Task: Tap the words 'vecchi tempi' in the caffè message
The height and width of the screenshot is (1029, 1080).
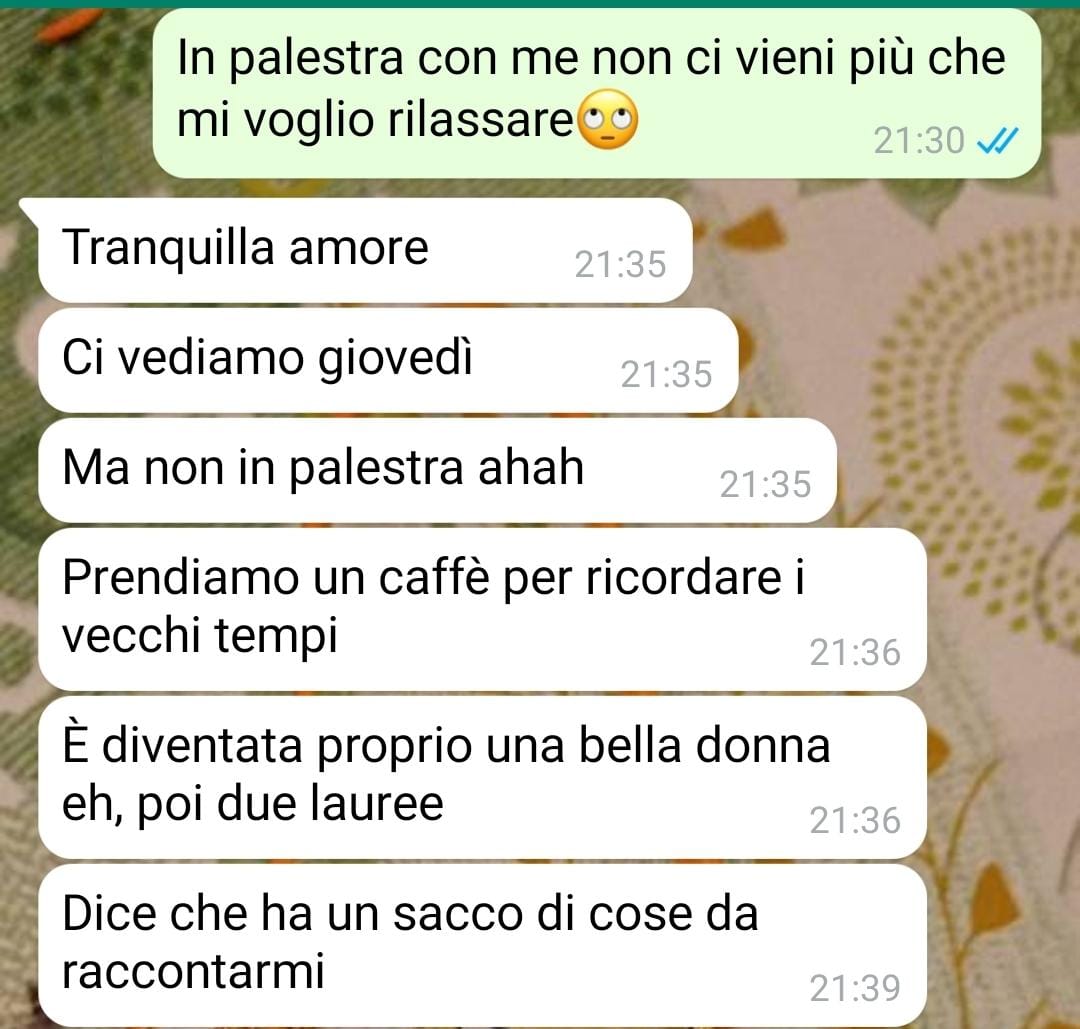Action: pos(200,636)
